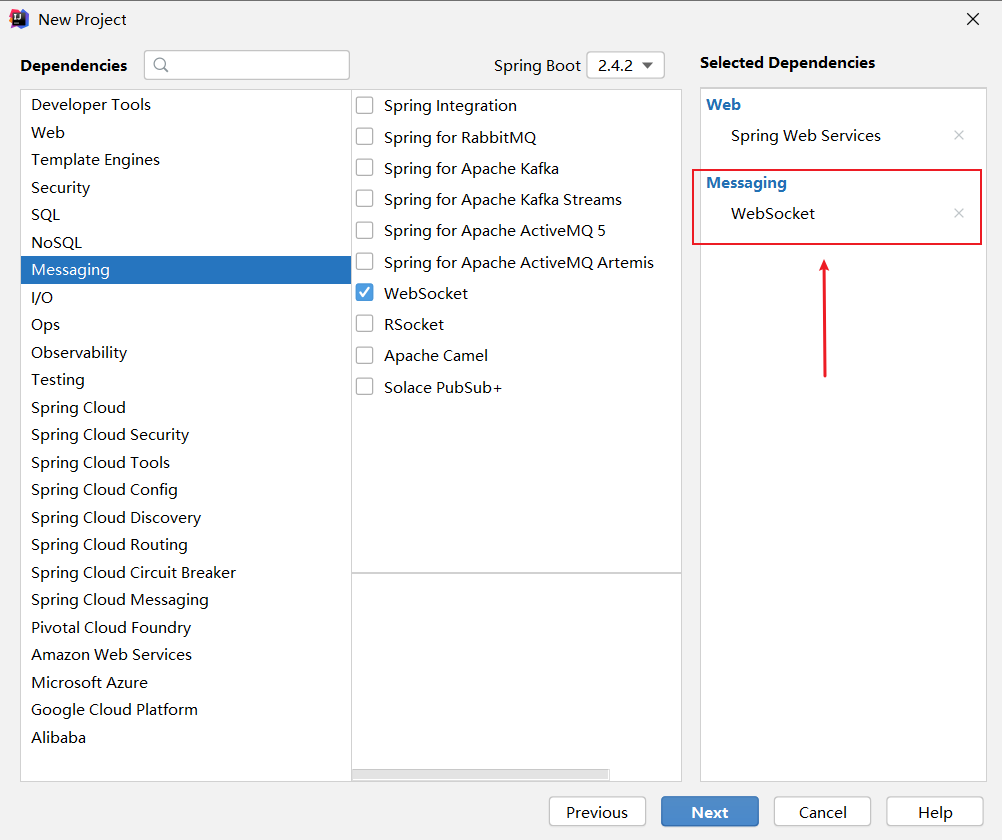Open the I/O category
This screenshot has height=840, width=1002.
point(185,297)
